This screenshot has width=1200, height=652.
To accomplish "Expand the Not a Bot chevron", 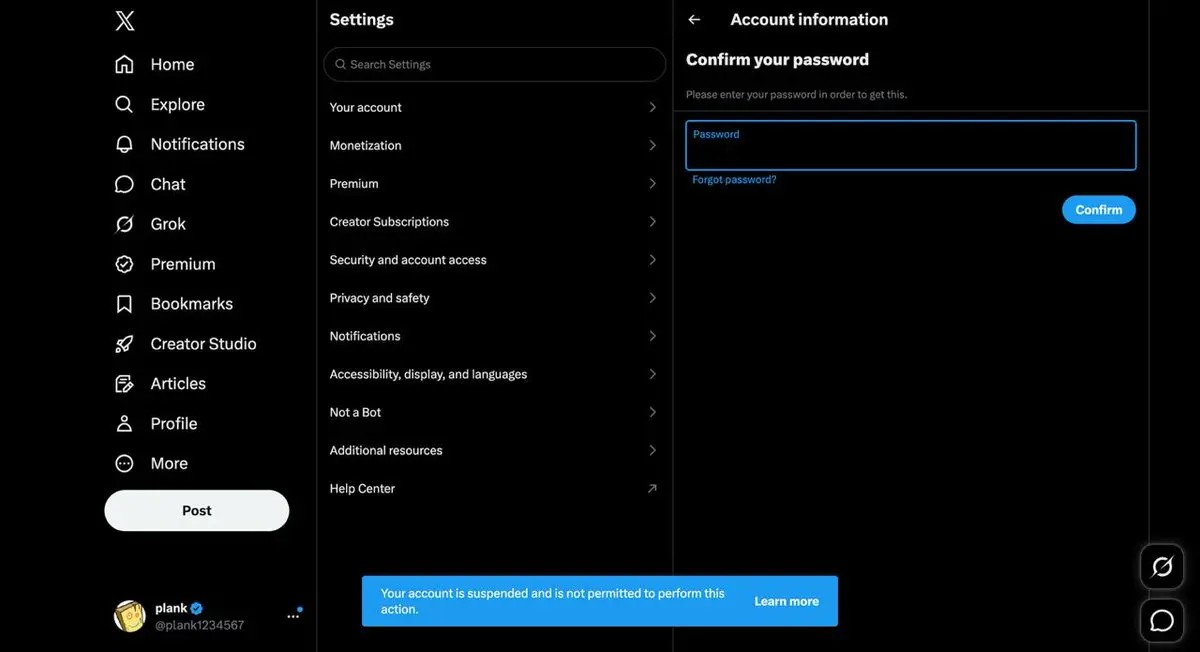I will pyautogui.click(x=652, y=412).
